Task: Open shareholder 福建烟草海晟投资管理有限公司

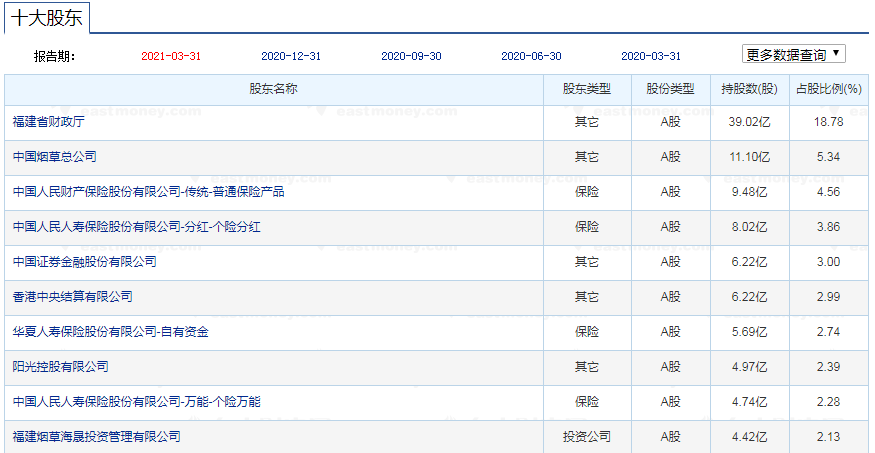Action: pos(97,437)
